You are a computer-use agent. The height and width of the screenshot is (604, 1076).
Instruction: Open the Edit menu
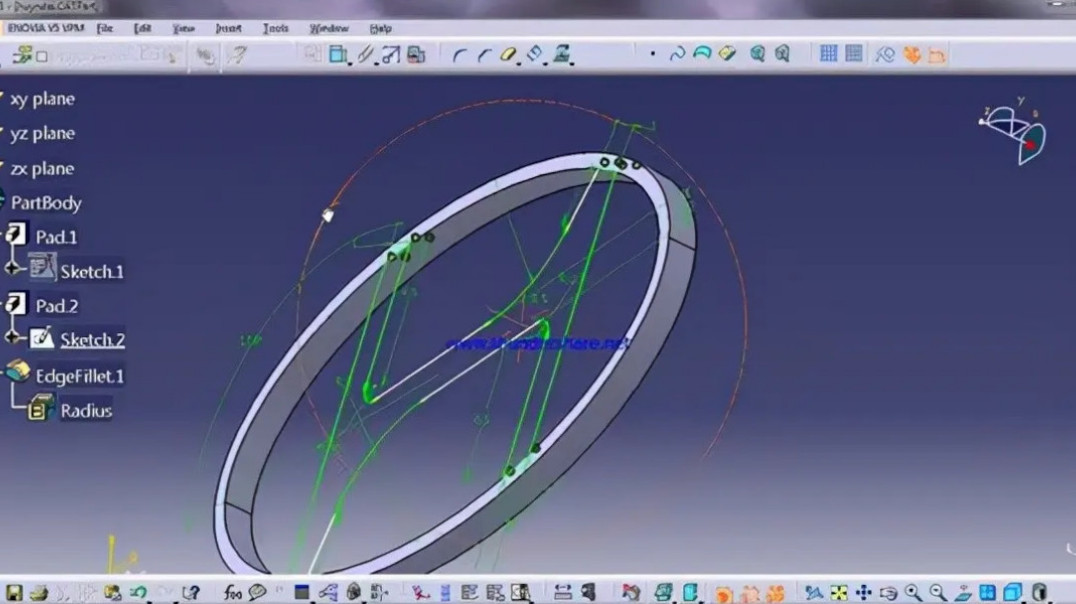click(143, 28)
